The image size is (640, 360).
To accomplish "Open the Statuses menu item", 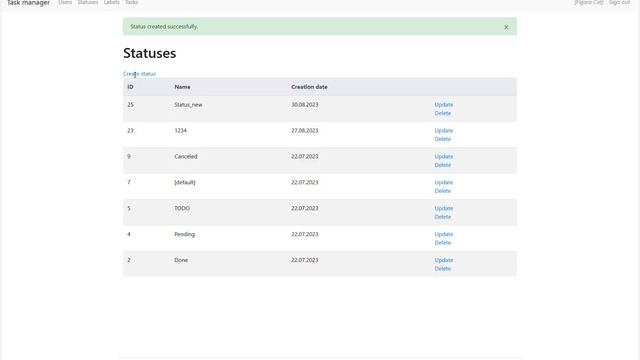I will (x=88, y=2).
